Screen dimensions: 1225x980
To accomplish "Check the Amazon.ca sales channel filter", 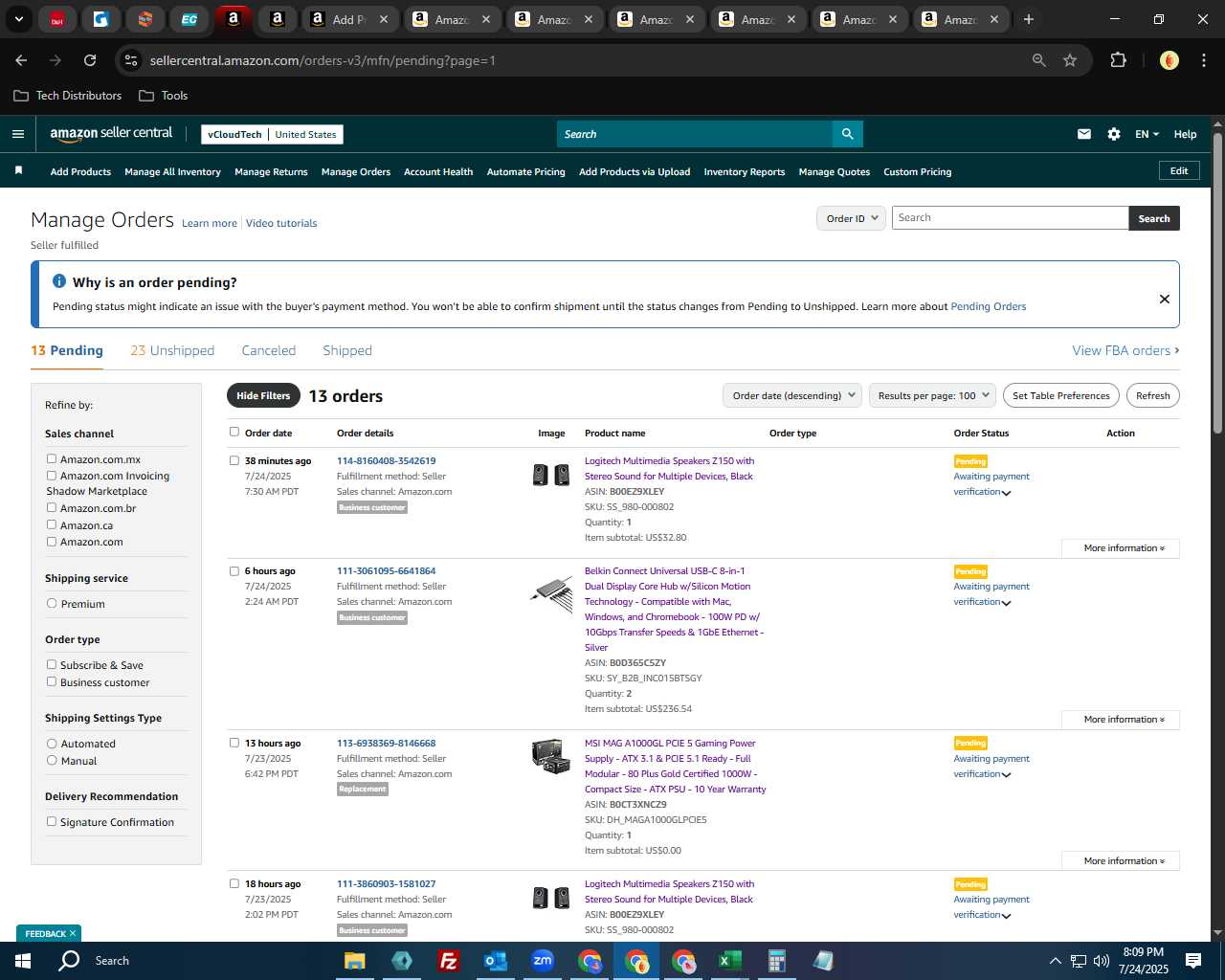I will pyautogui.click(x=52, y=524).
